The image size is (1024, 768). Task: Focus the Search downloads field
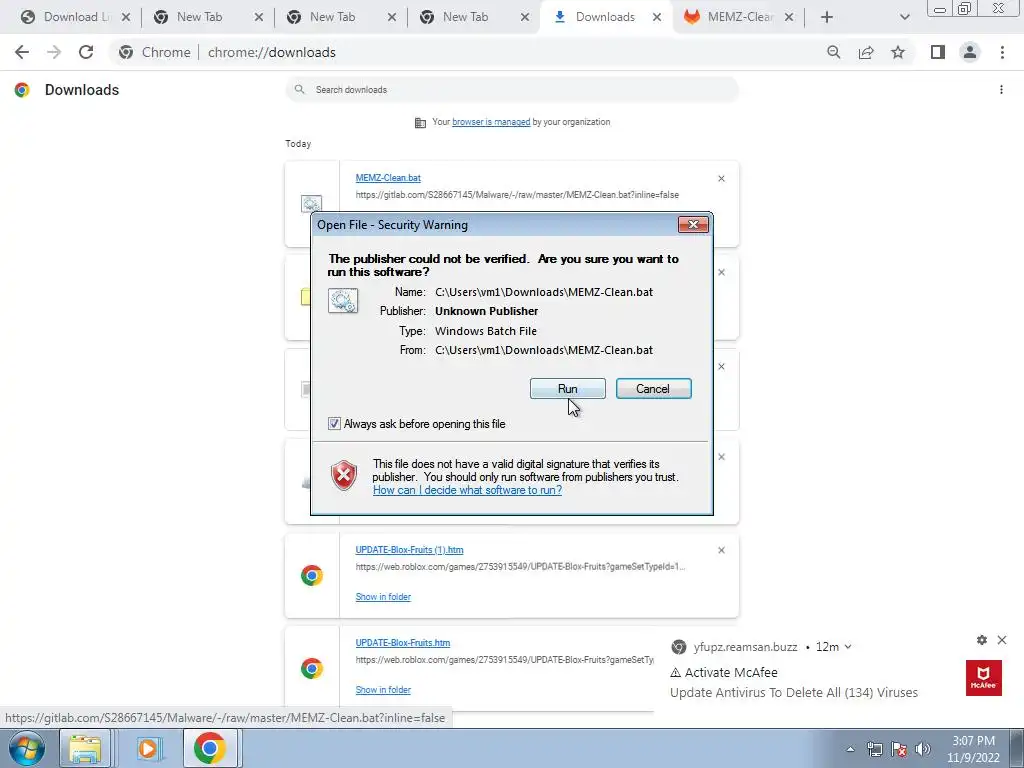[x=512, y=89]
